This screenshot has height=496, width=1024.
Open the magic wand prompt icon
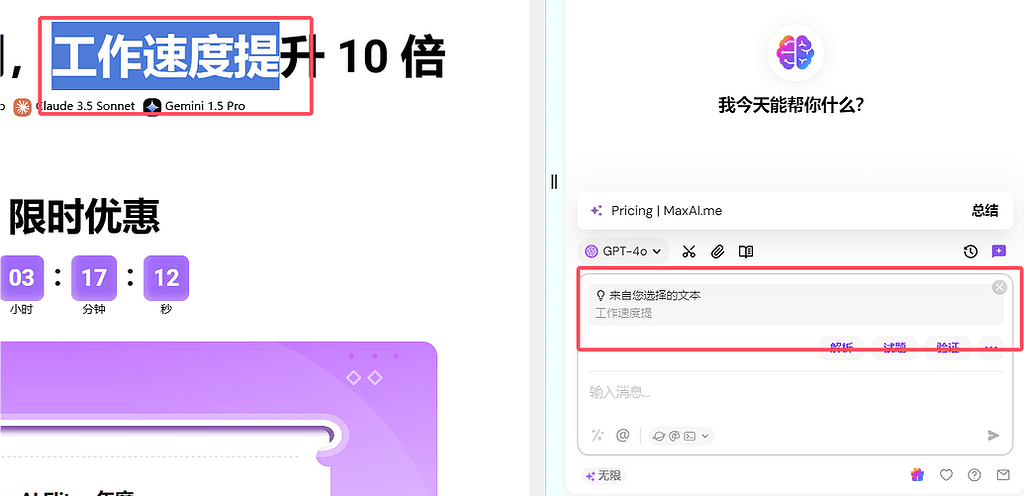coord(597,435)
